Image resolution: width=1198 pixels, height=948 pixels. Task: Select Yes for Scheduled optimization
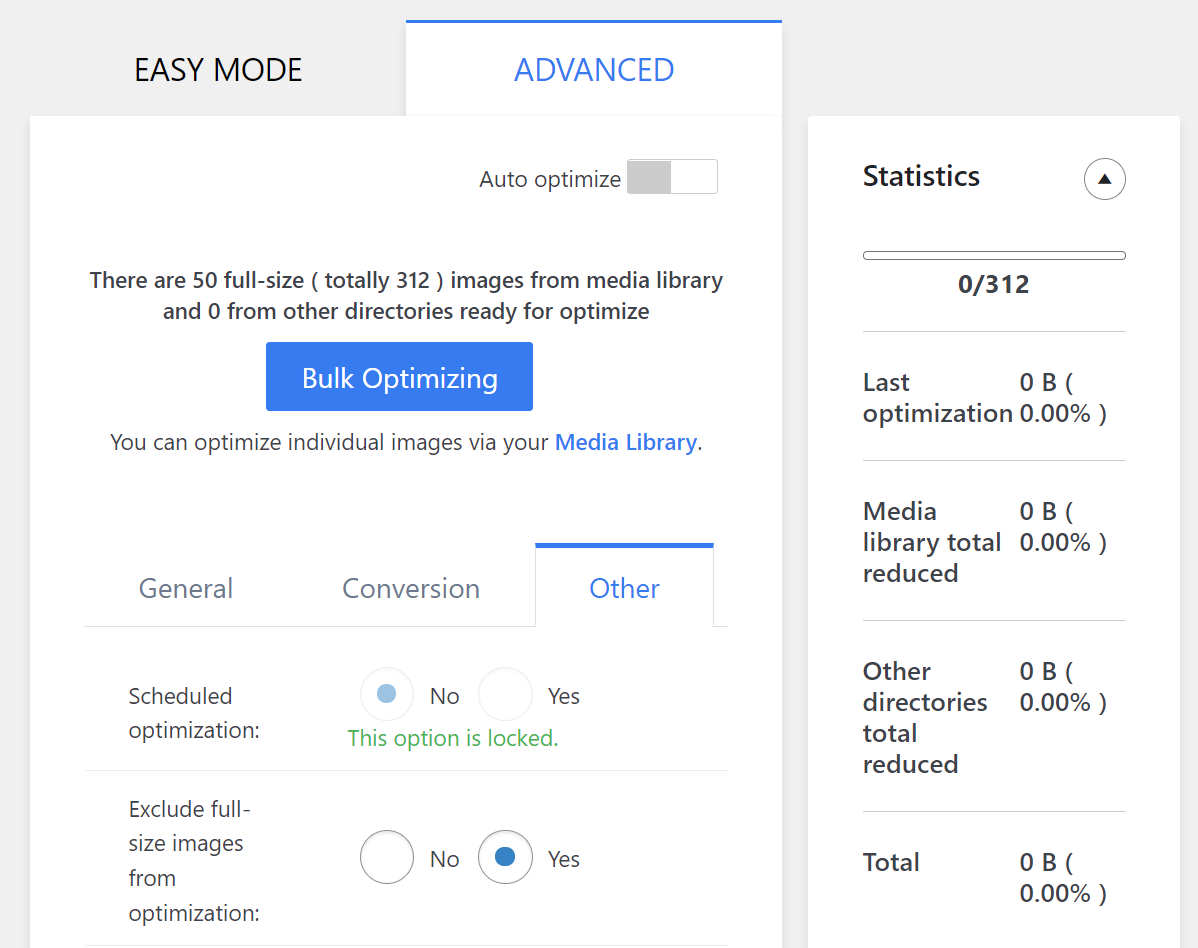505,694
